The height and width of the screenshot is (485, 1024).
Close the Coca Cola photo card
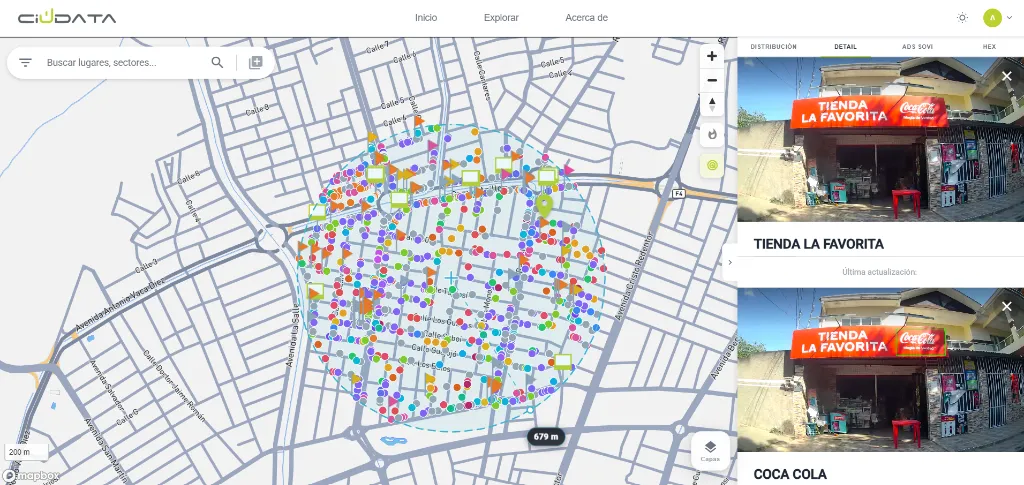pos(1006,307)
